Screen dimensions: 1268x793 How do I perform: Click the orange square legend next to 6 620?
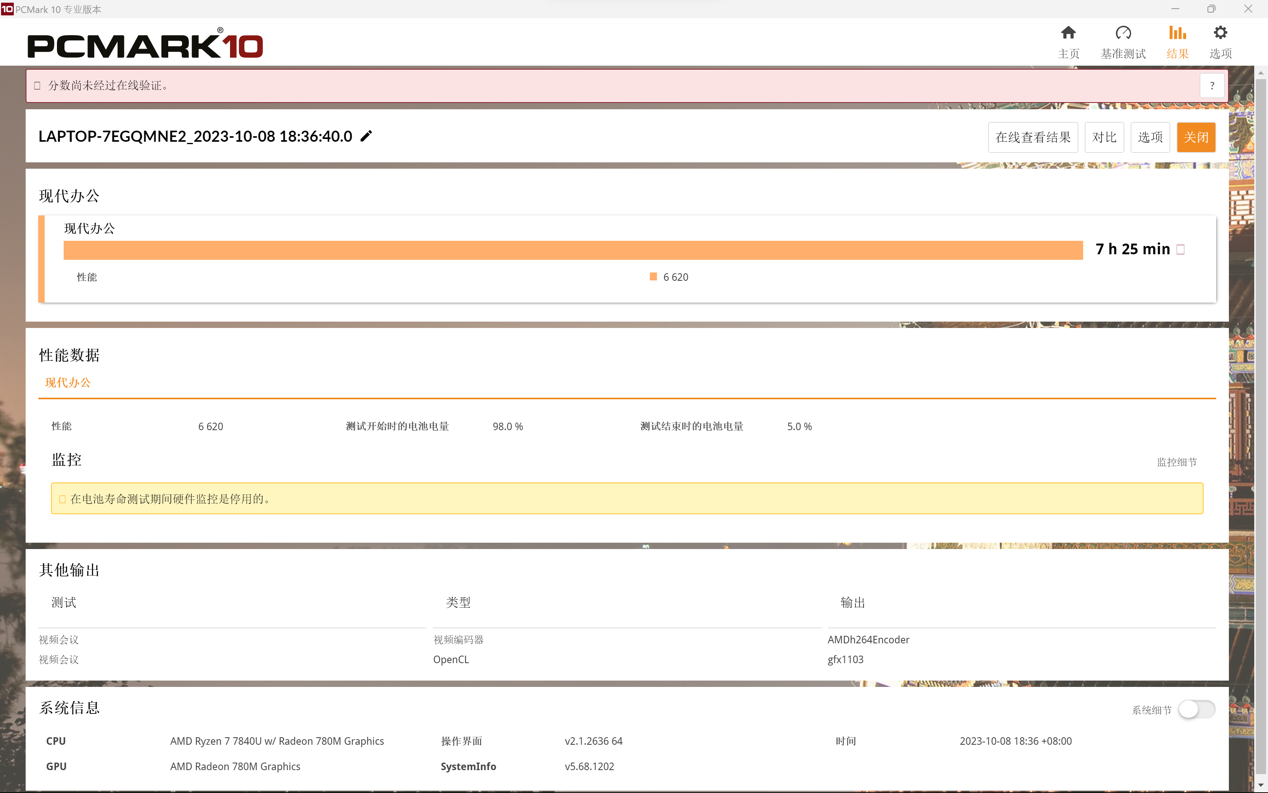coord(653,277)
